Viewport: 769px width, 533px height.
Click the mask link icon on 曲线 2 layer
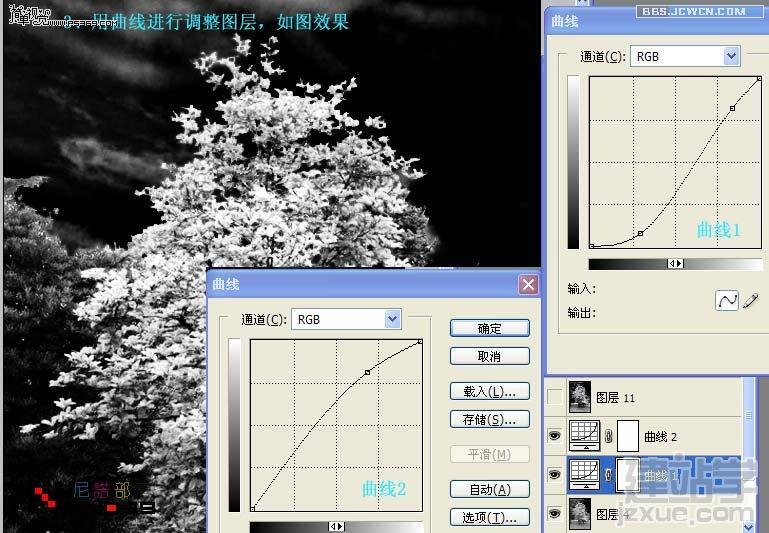pos(608,436)
